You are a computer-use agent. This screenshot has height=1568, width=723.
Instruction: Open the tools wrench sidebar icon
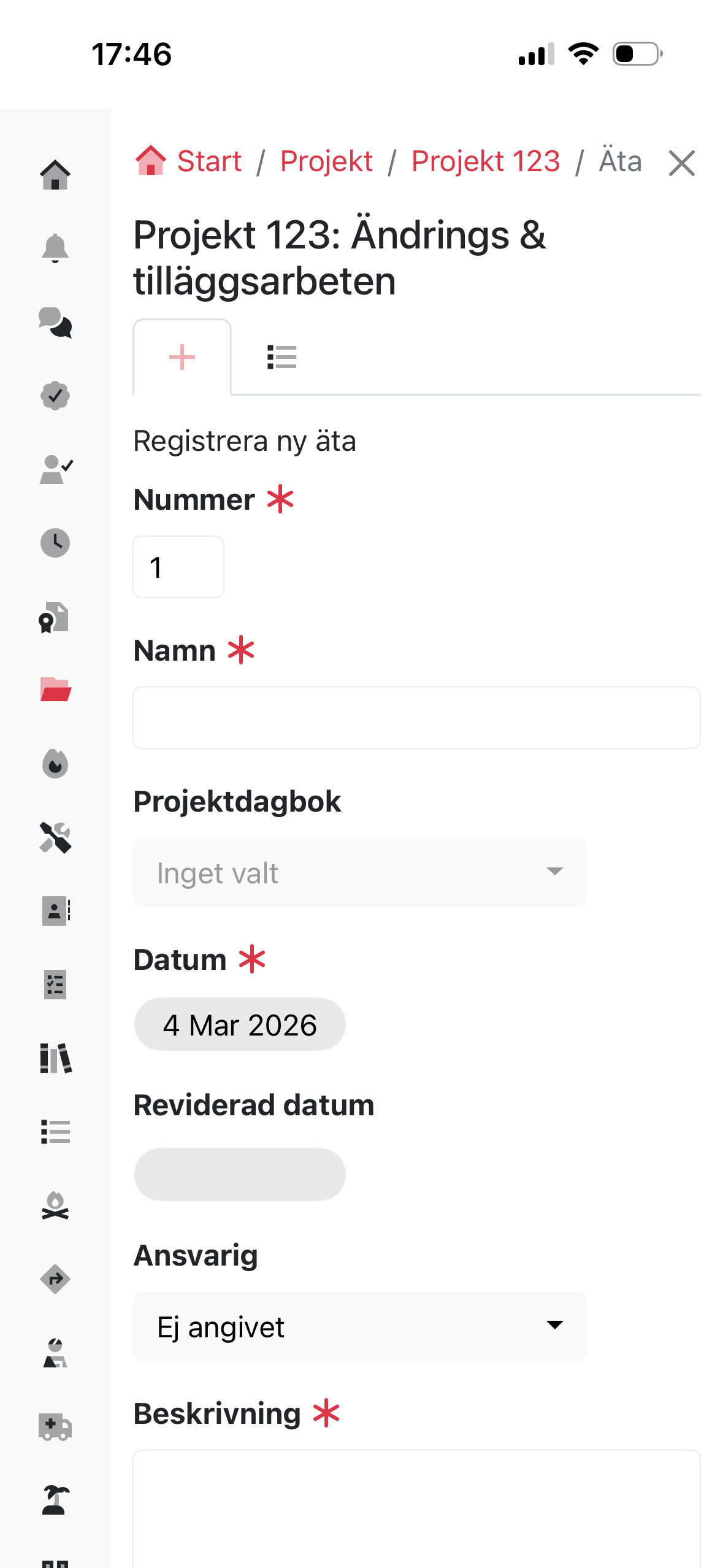pos(55,837)
